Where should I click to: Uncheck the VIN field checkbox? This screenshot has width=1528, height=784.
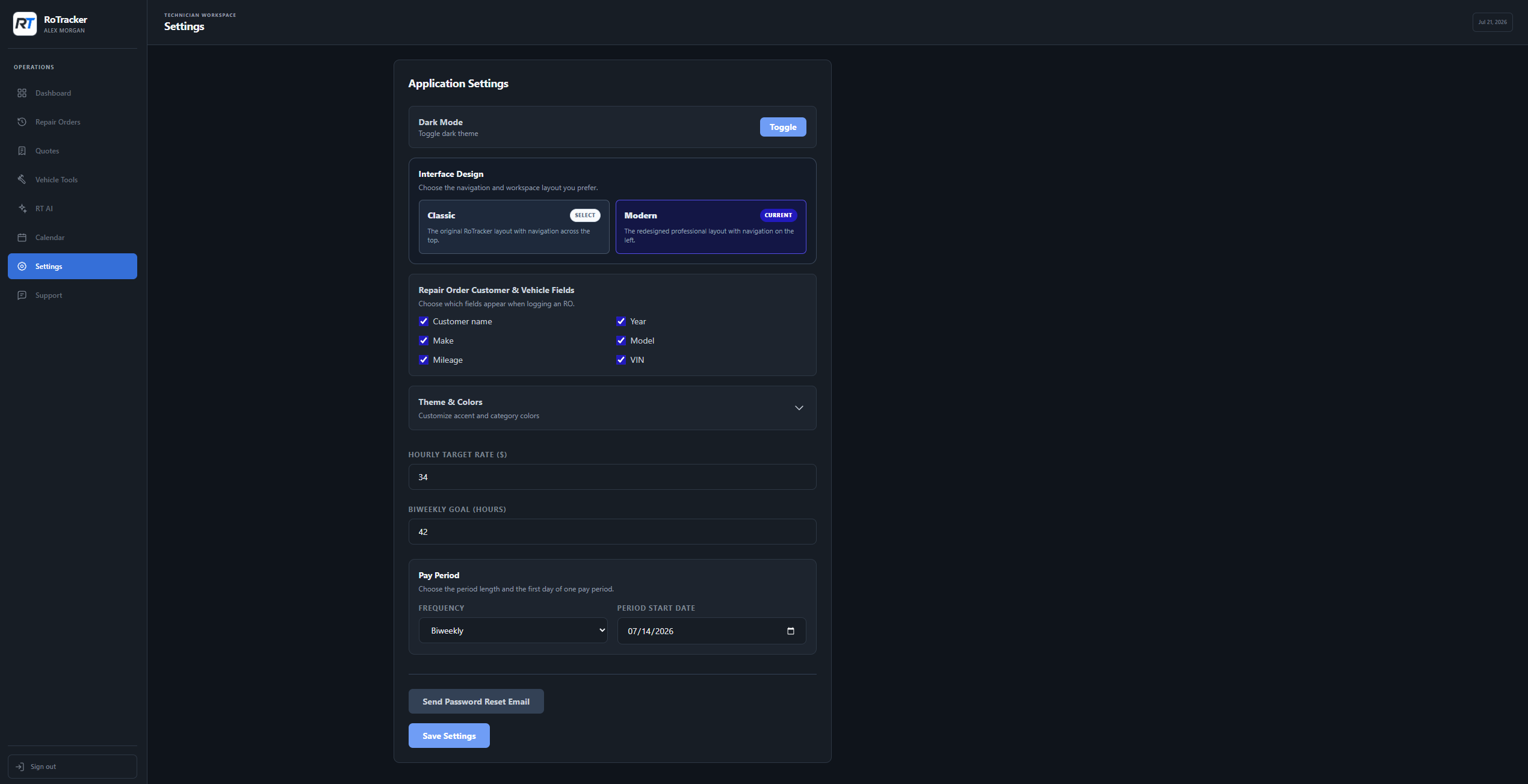tap(621, 360)
